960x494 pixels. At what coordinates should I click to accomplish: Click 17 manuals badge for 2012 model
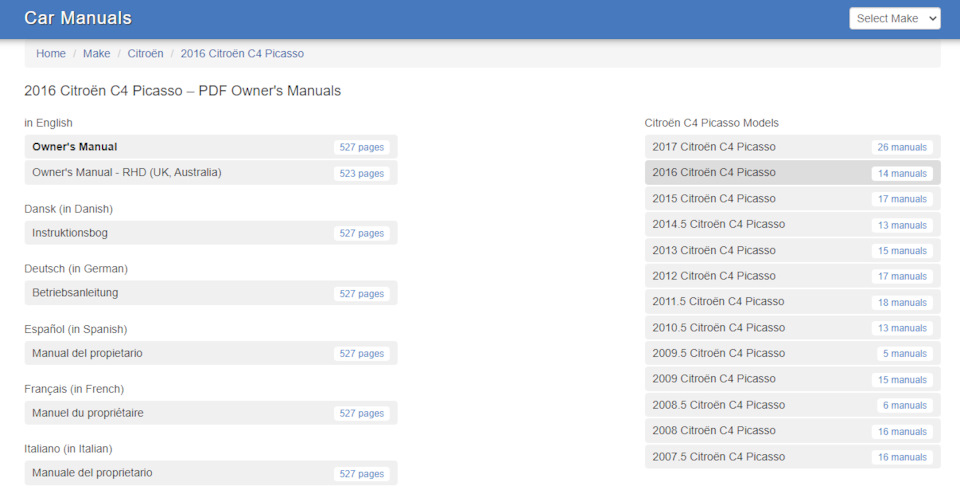pyautogui.click(x=902, y=277)
